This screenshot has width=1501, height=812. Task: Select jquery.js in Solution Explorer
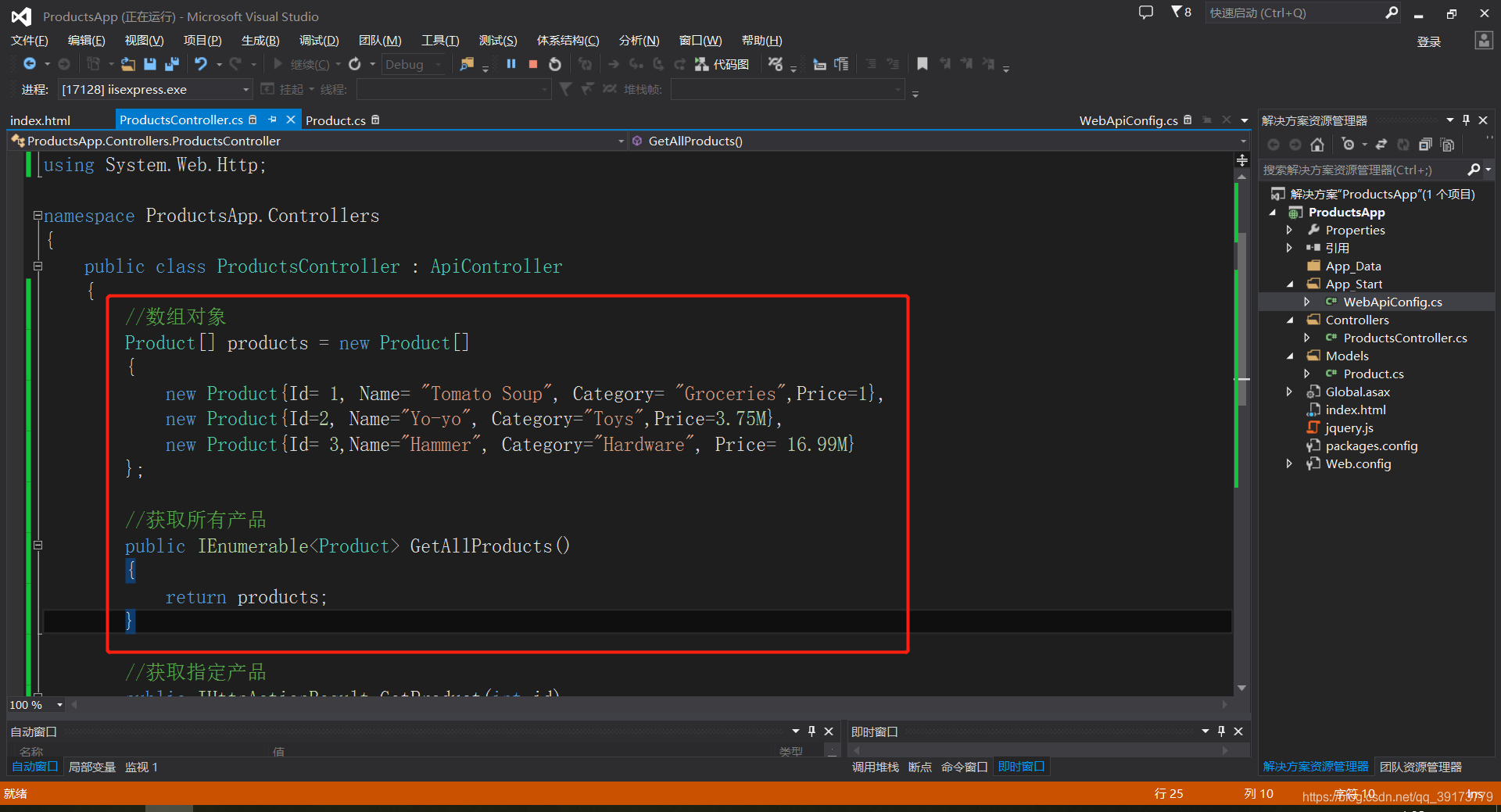coord(1349,428)
